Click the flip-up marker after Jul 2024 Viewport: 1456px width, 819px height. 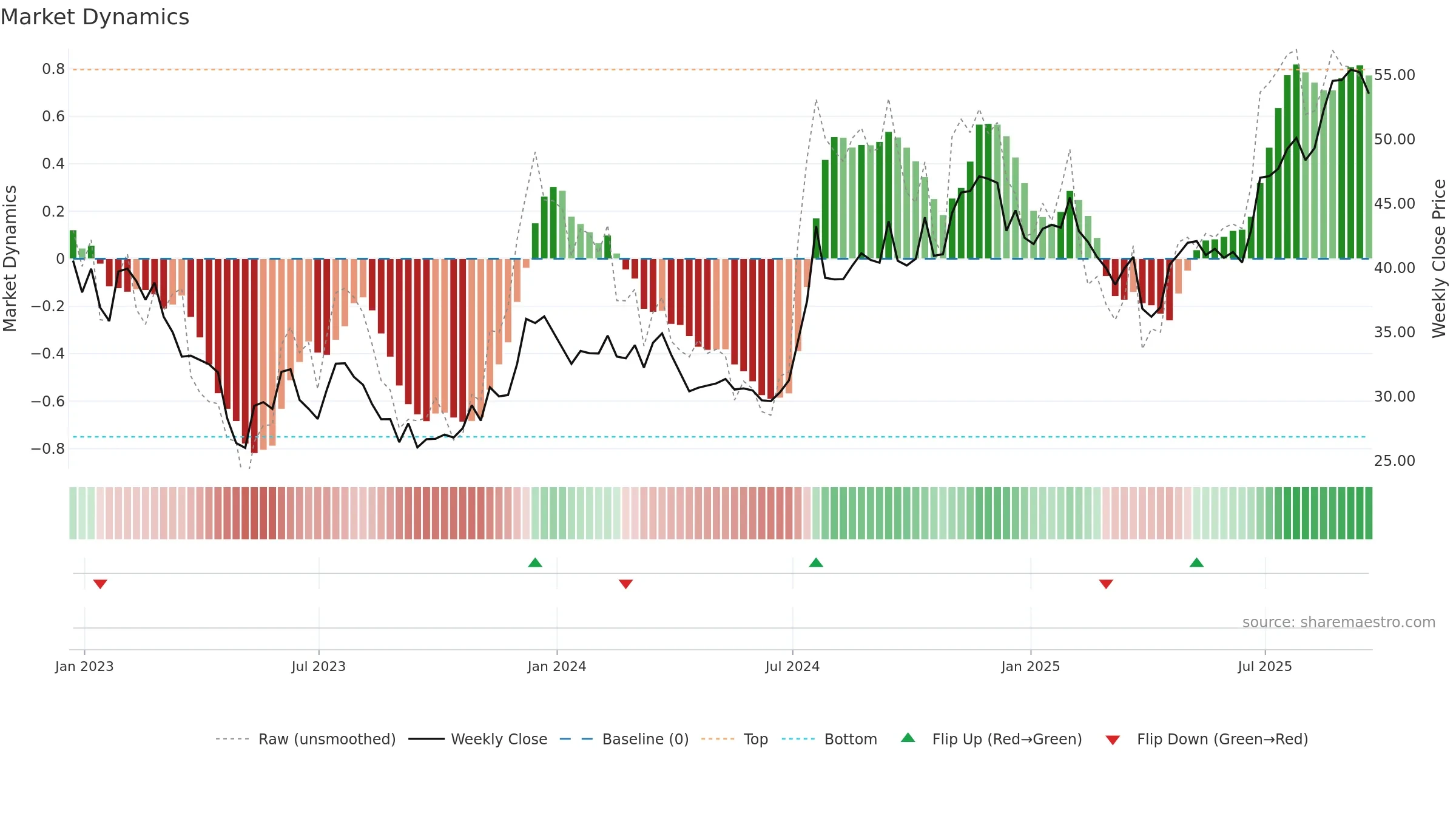click(x=816, y=562)
